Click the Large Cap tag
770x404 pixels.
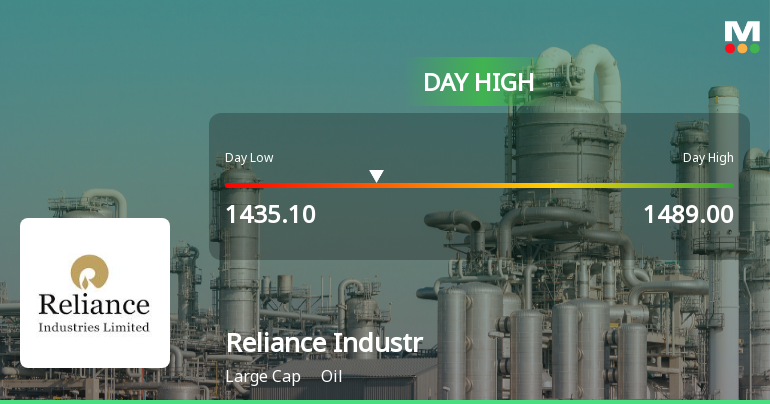pos(263,377)
